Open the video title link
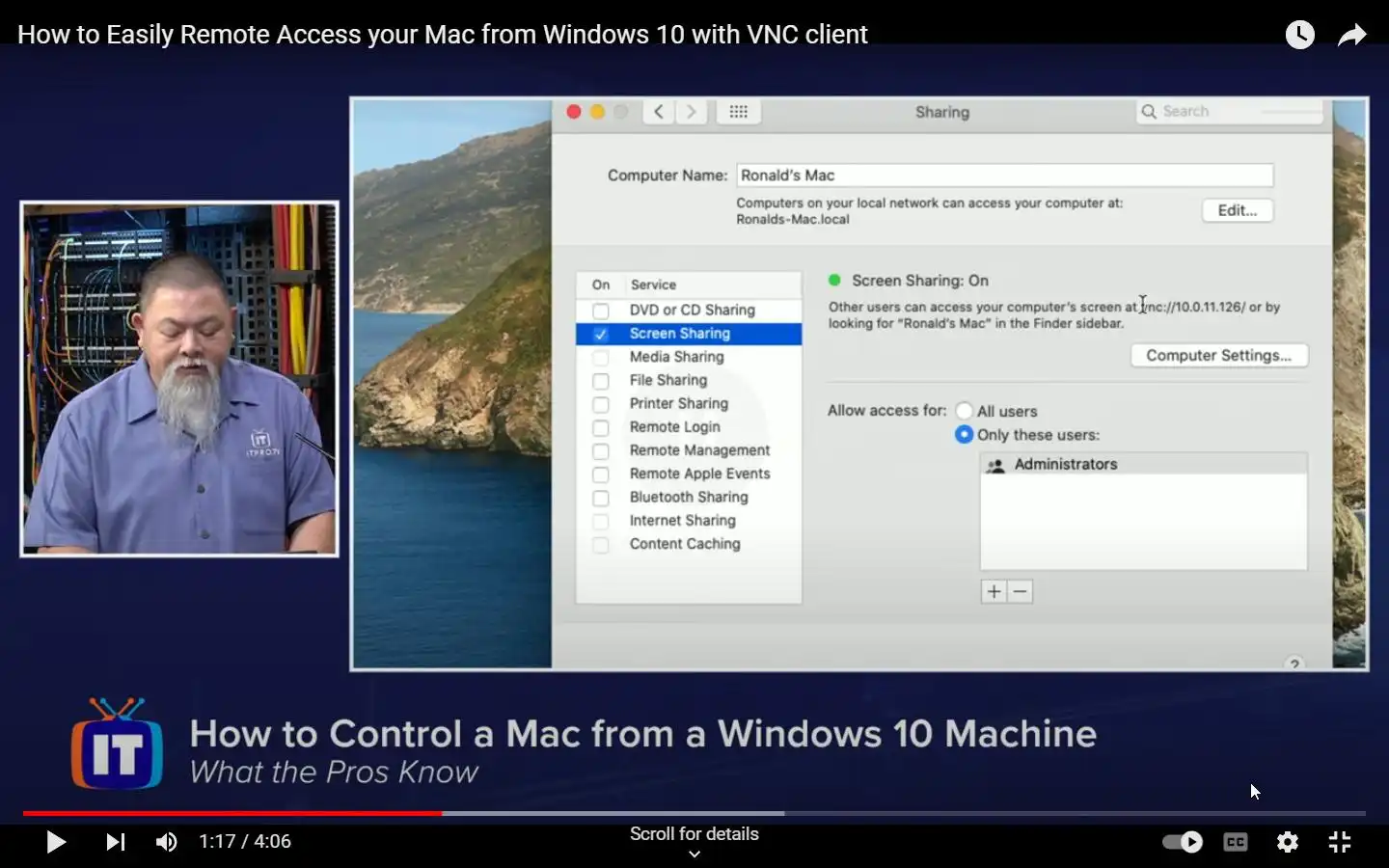Image resolution: width=1389 pixels, height=868 pixels. pos(443,35)
